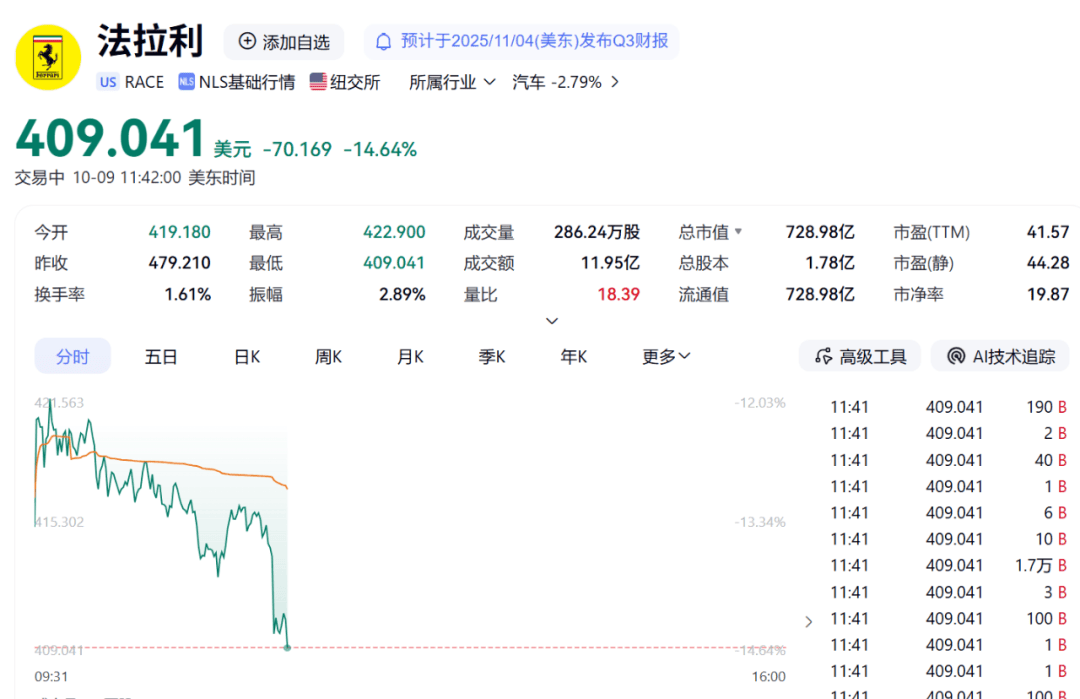The image size is (1080, 699).
Task: Click the US flag icon beside 纽交所
Action: pos(318,82)
